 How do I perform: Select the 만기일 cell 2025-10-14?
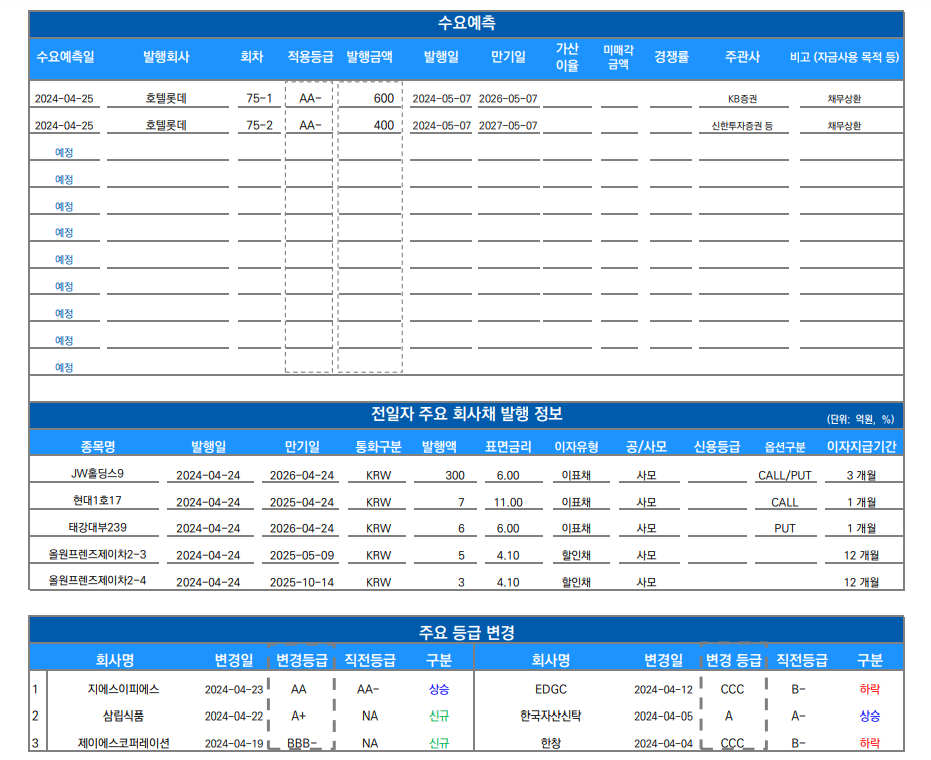pos(301,582)
